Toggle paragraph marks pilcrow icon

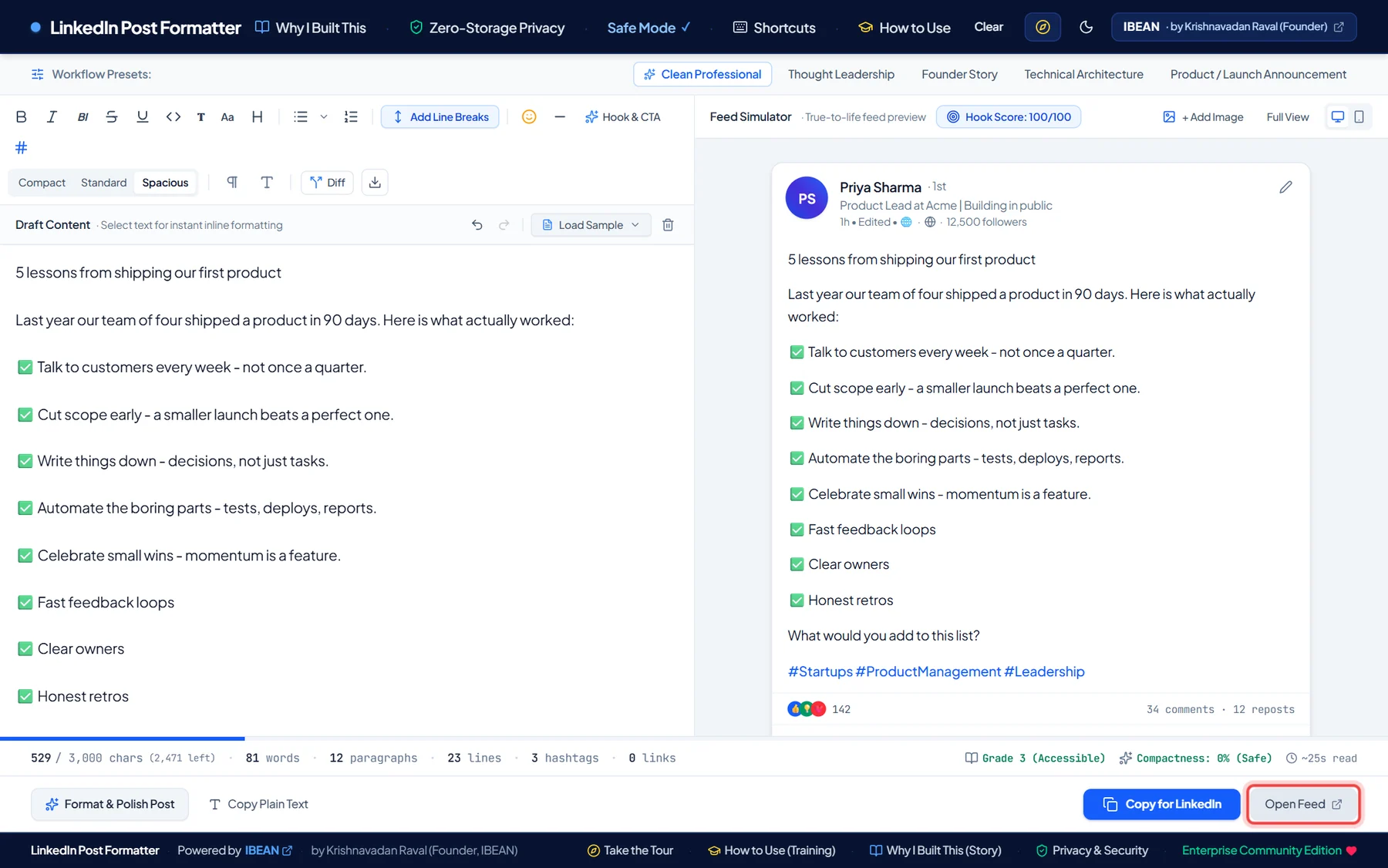click(x=232, y=183)
